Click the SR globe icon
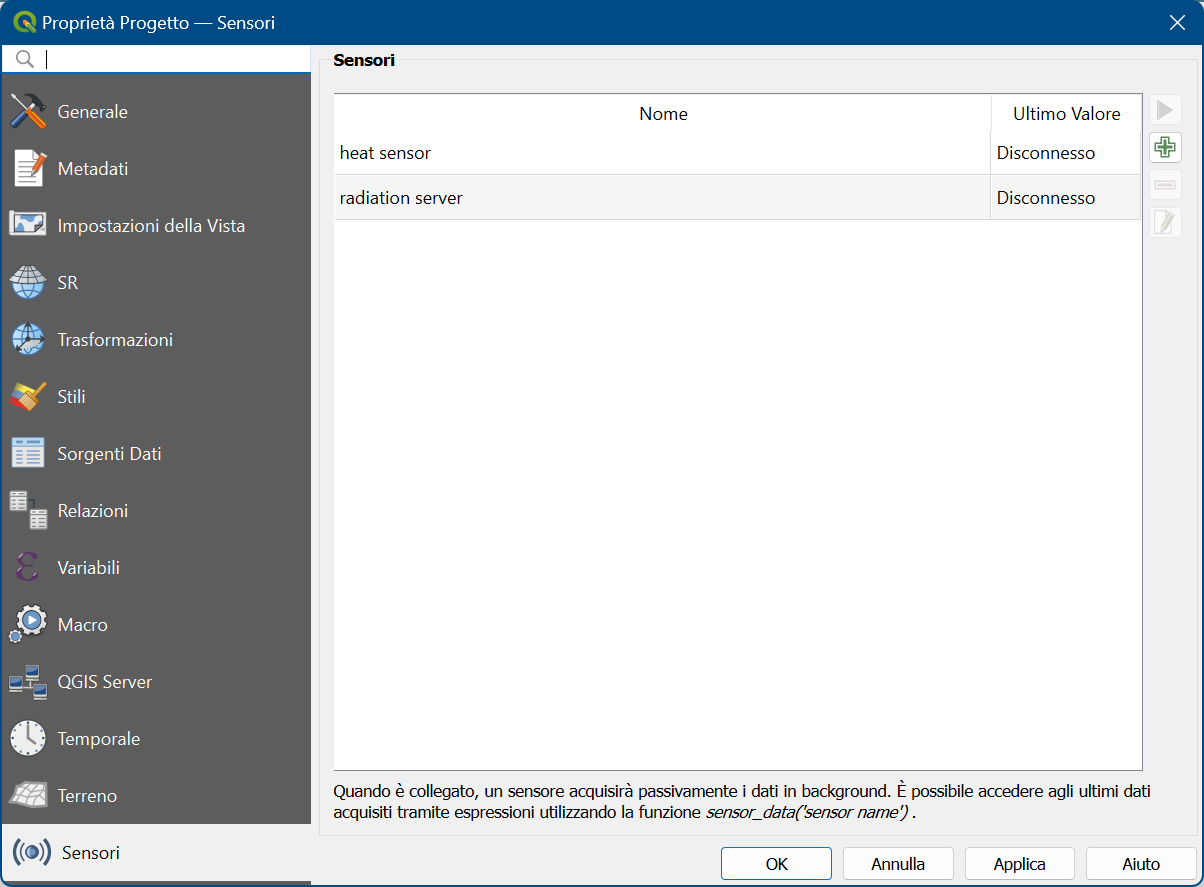This screenshot has width=1204, height=887. [28, 283]
